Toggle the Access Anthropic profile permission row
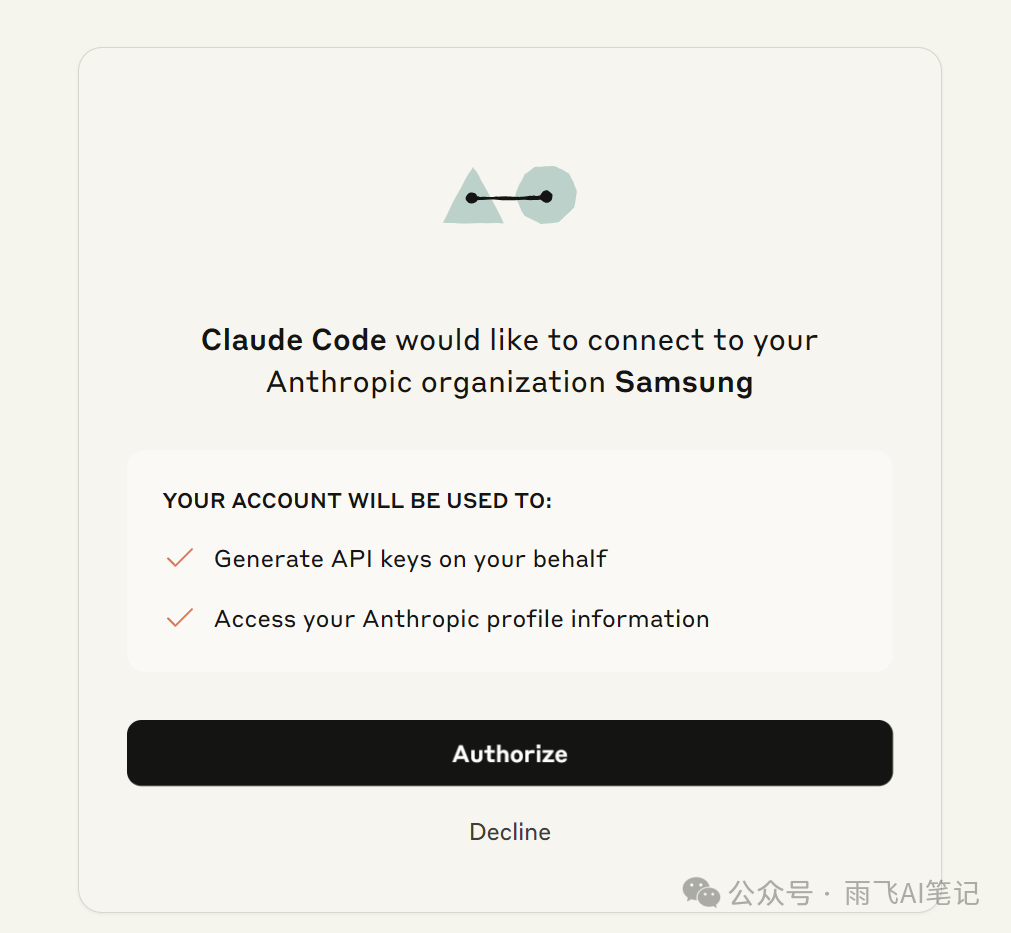1011x933 pixels. pyautogui.click(x=462, y=618)
